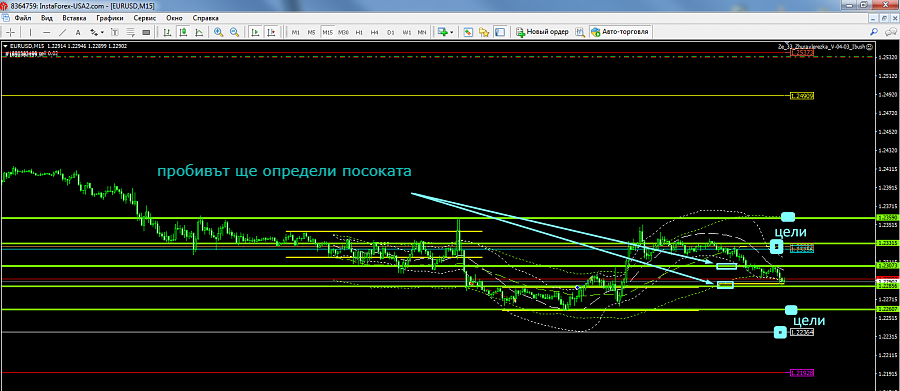Click the EURUSD,M15 chart title triangle

click(5, 45)
